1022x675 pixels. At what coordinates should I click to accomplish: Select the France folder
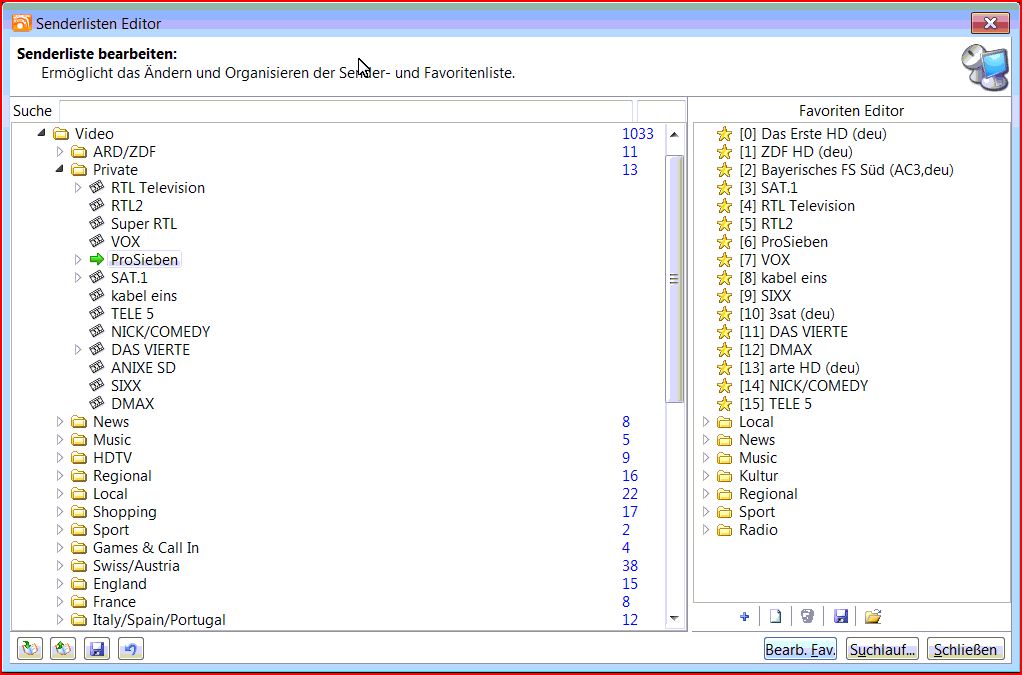(x=114, y=601)
